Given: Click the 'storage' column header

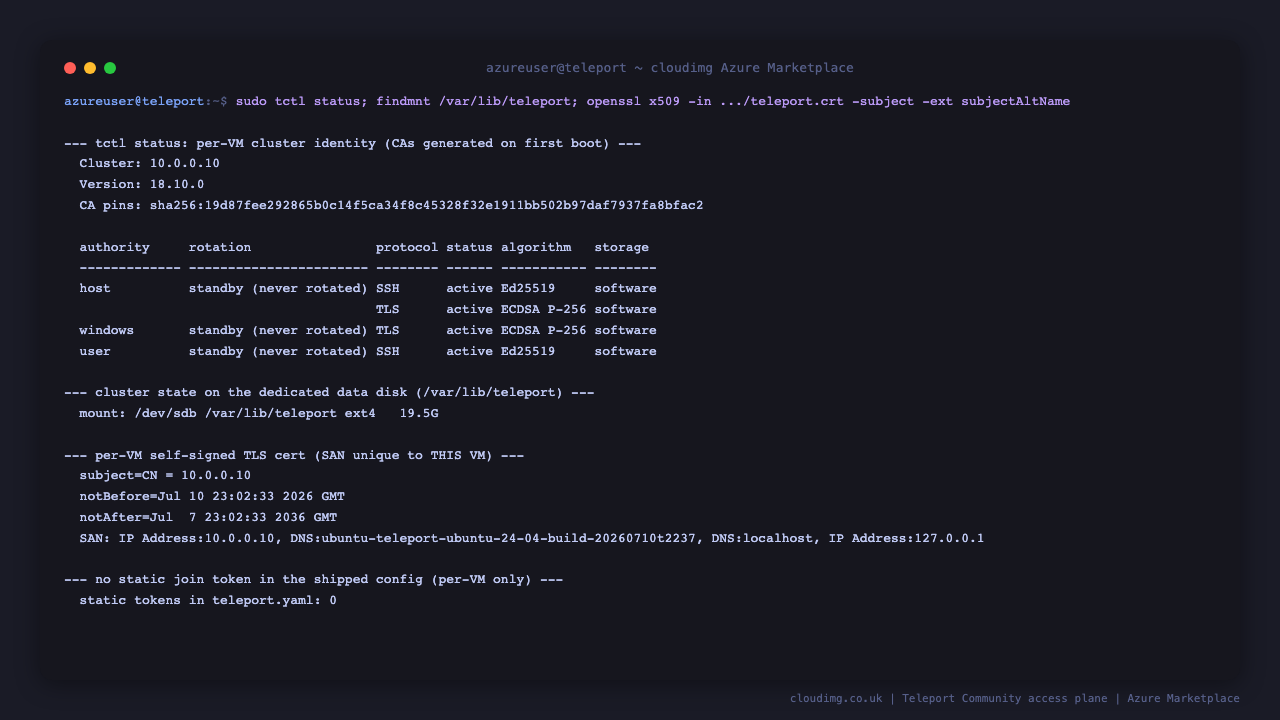Looking at the screenshot, I should click(x=622, y=247).
